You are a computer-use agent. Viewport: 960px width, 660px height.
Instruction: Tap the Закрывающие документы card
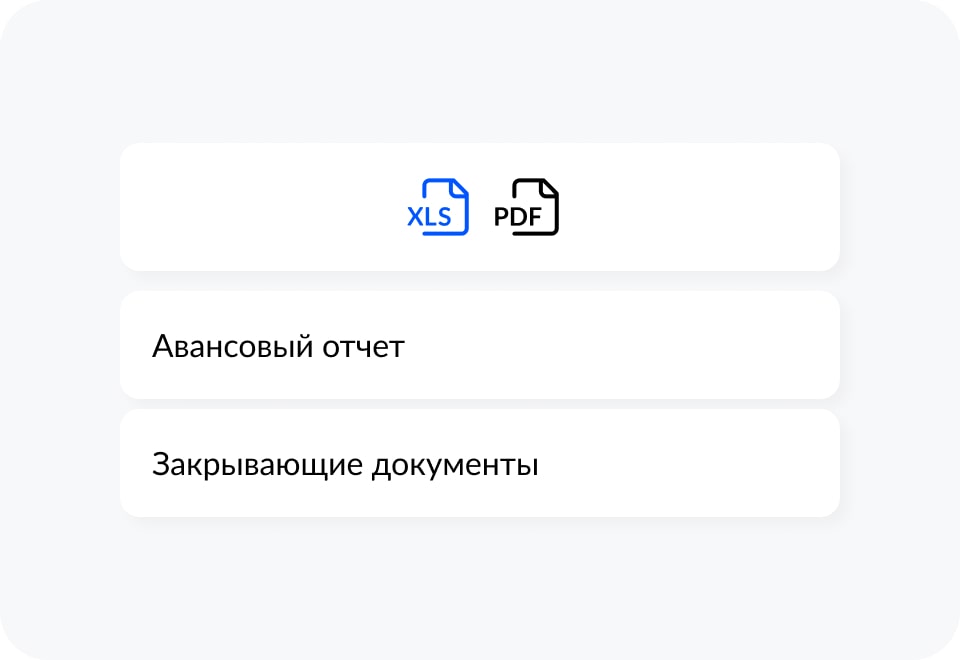479,464
